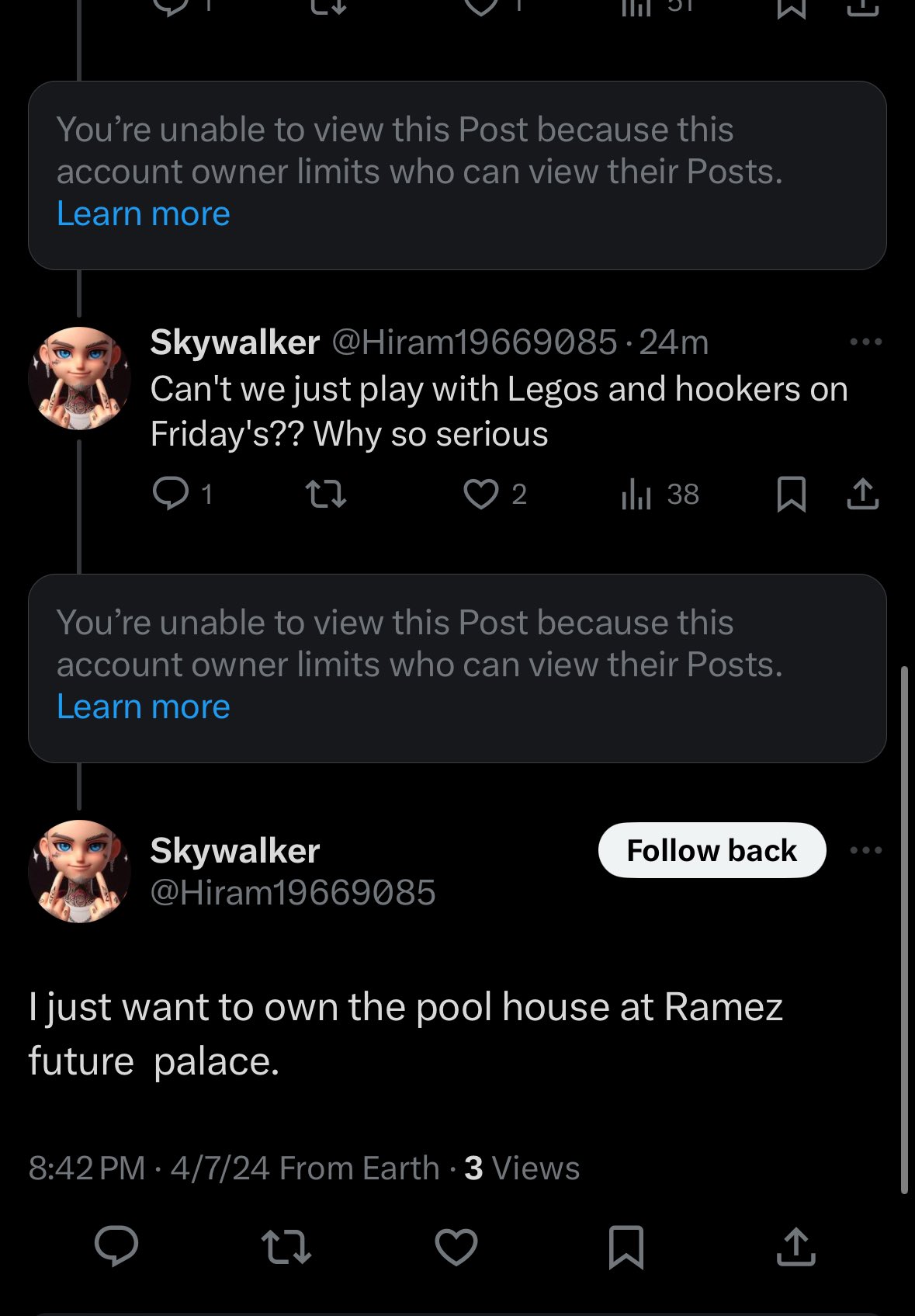Share the 24m Skywalker reply
This screenshot has height=1316, width=915.
[x=862, y=494]
